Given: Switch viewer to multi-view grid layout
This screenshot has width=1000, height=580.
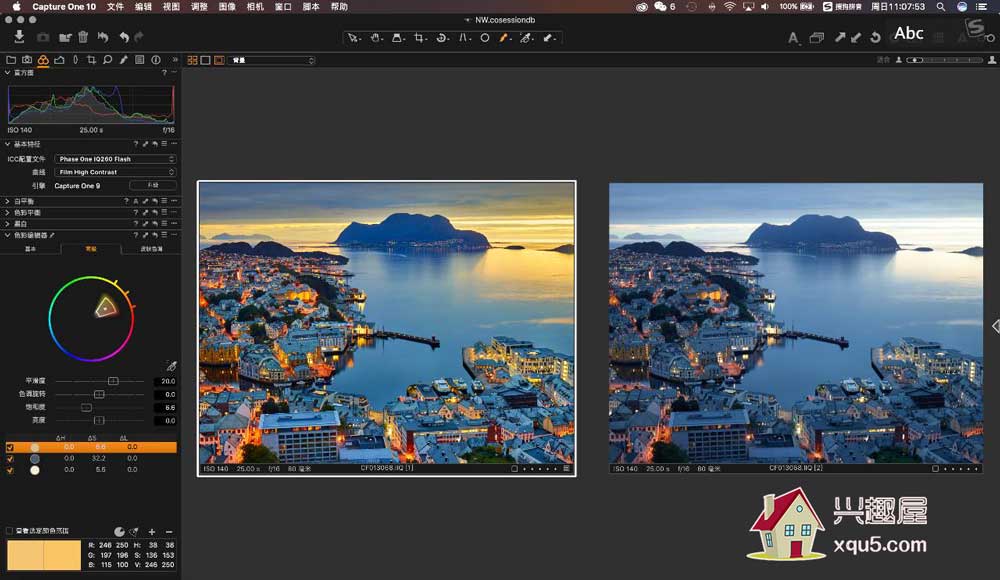Looking at the screenshot, I should 192,60.
